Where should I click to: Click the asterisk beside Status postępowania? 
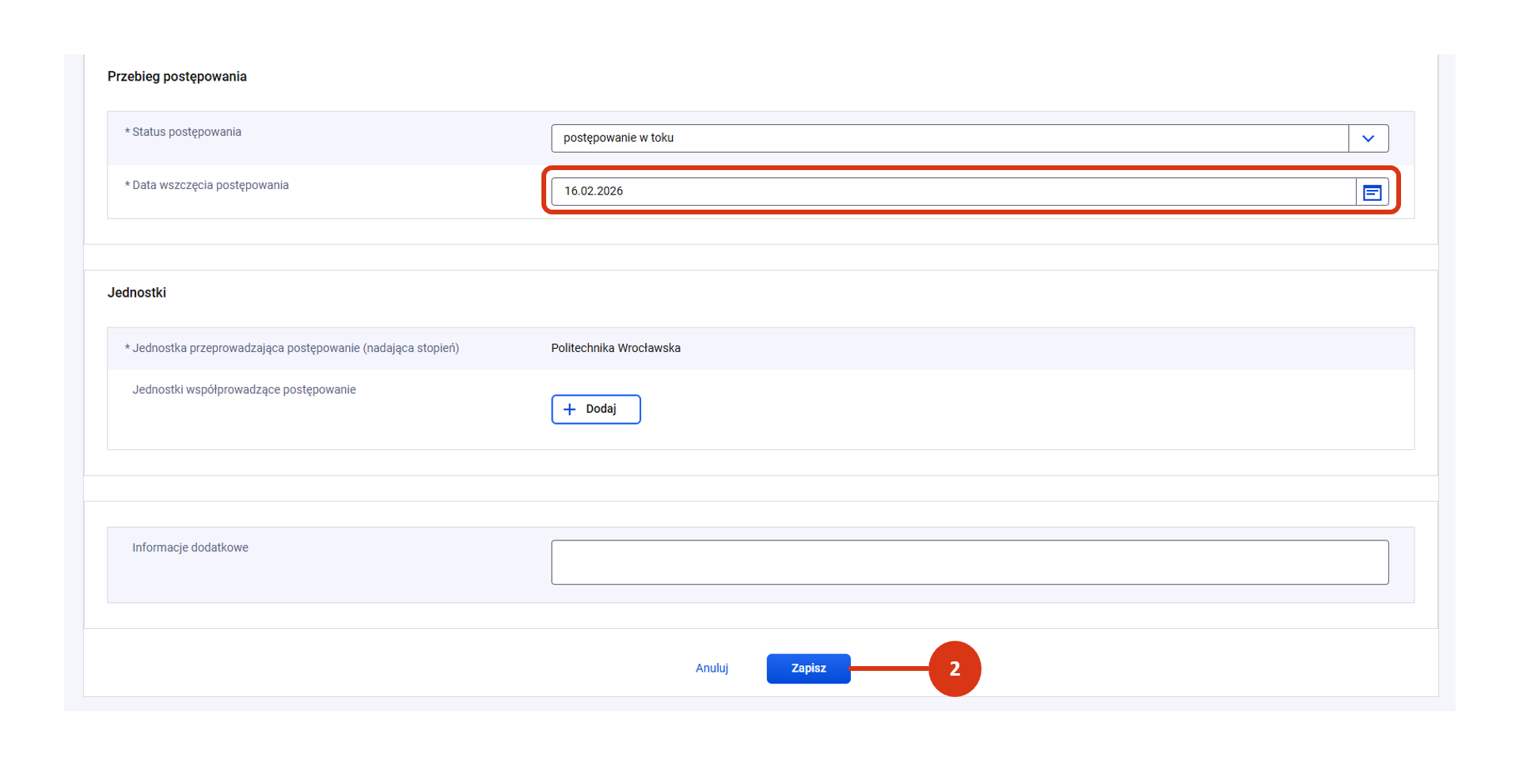127,131
